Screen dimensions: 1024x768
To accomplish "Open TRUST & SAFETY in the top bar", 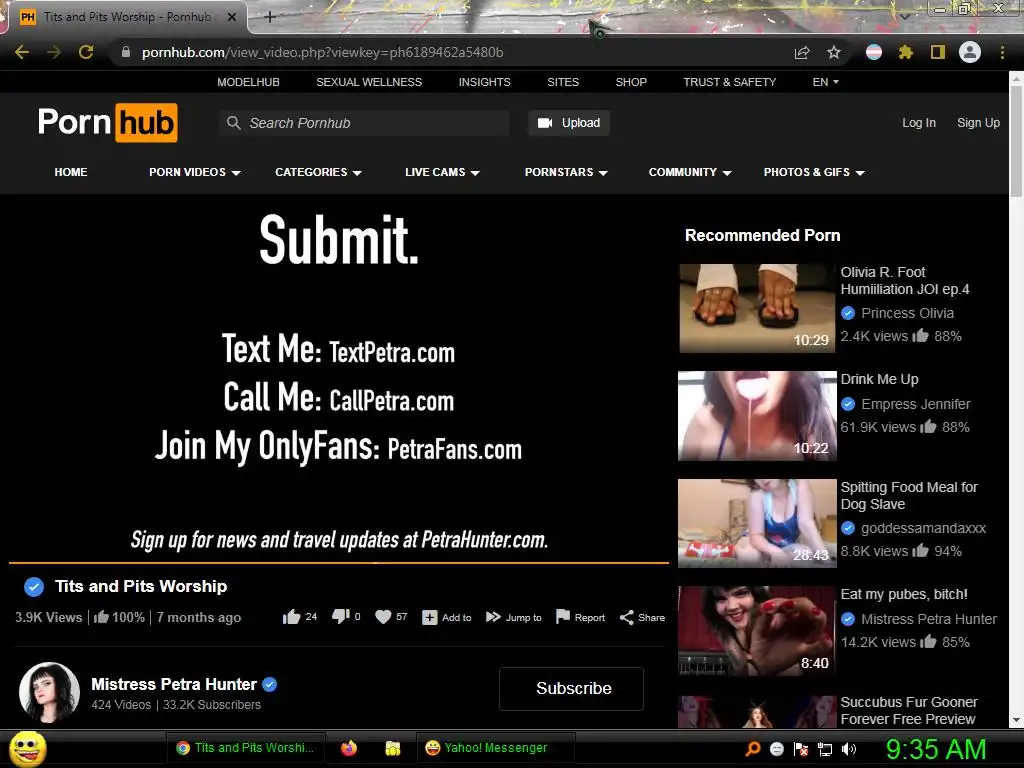I will pos(729,82).
